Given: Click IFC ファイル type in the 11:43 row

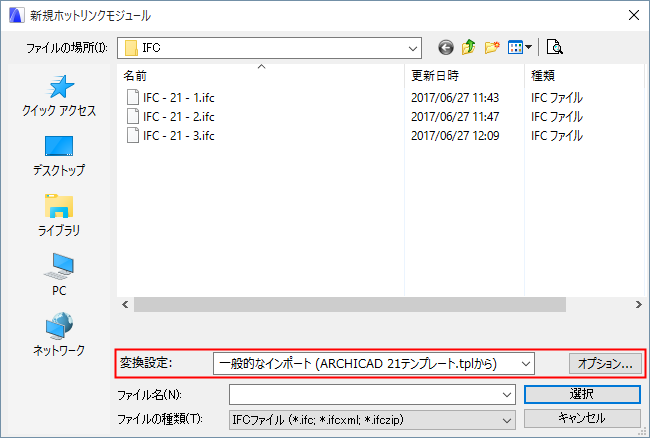Looking at the screenshot, I should tap(557, 98).
